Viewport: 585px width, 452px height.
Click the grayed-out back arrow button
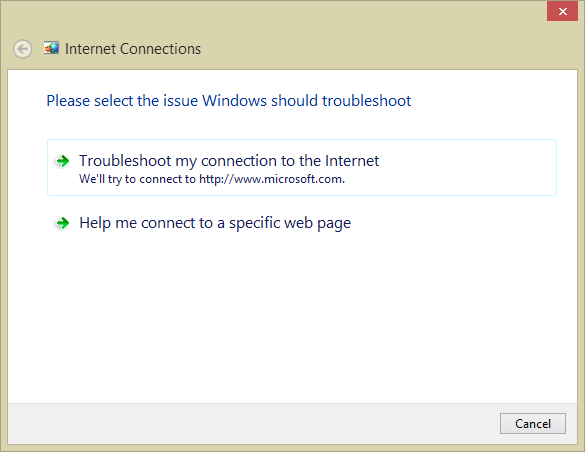tap(23, 49)
